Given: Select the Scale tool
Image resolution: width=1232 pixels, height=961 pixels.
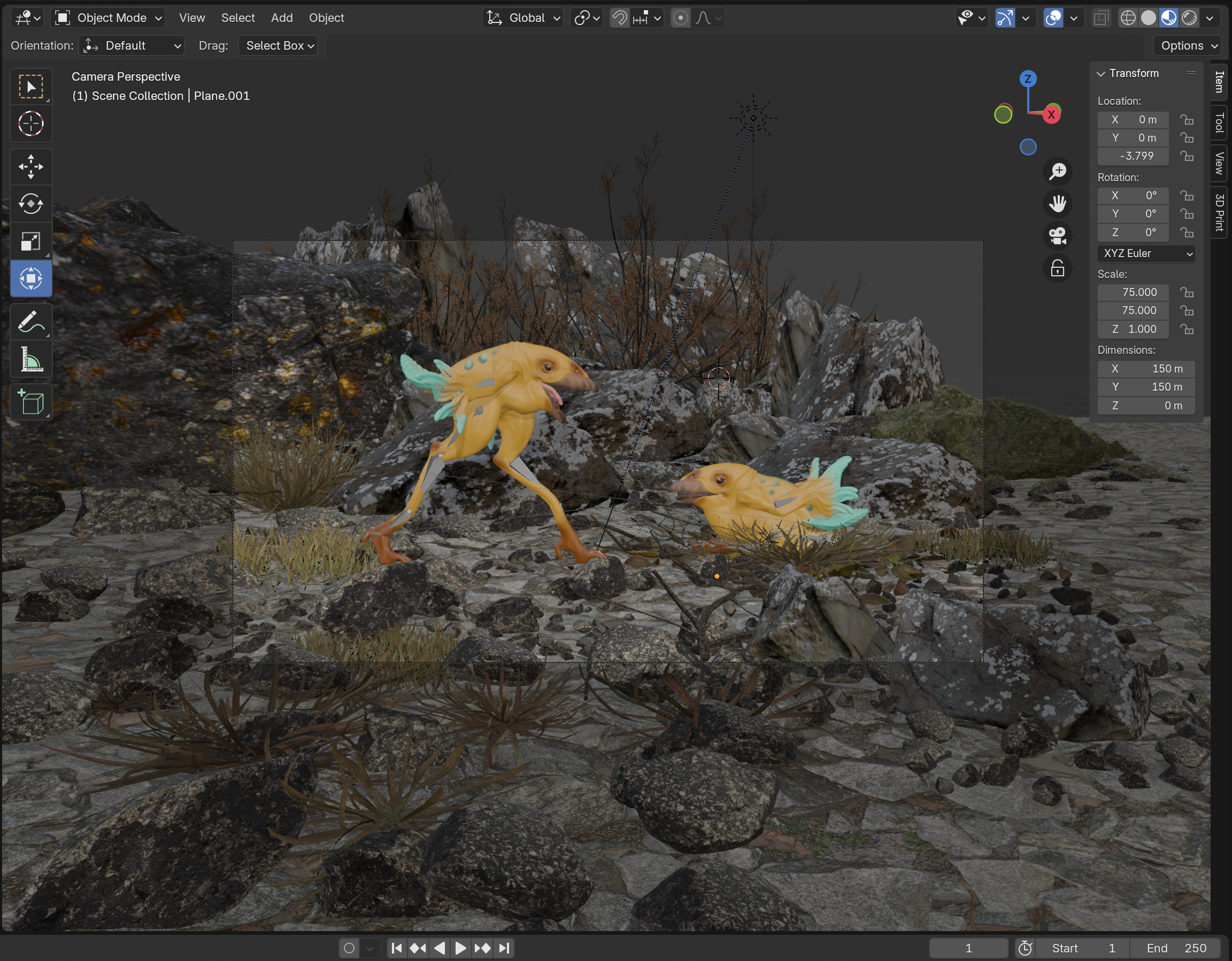Looking at the screenshot, I should pos(31,242).
